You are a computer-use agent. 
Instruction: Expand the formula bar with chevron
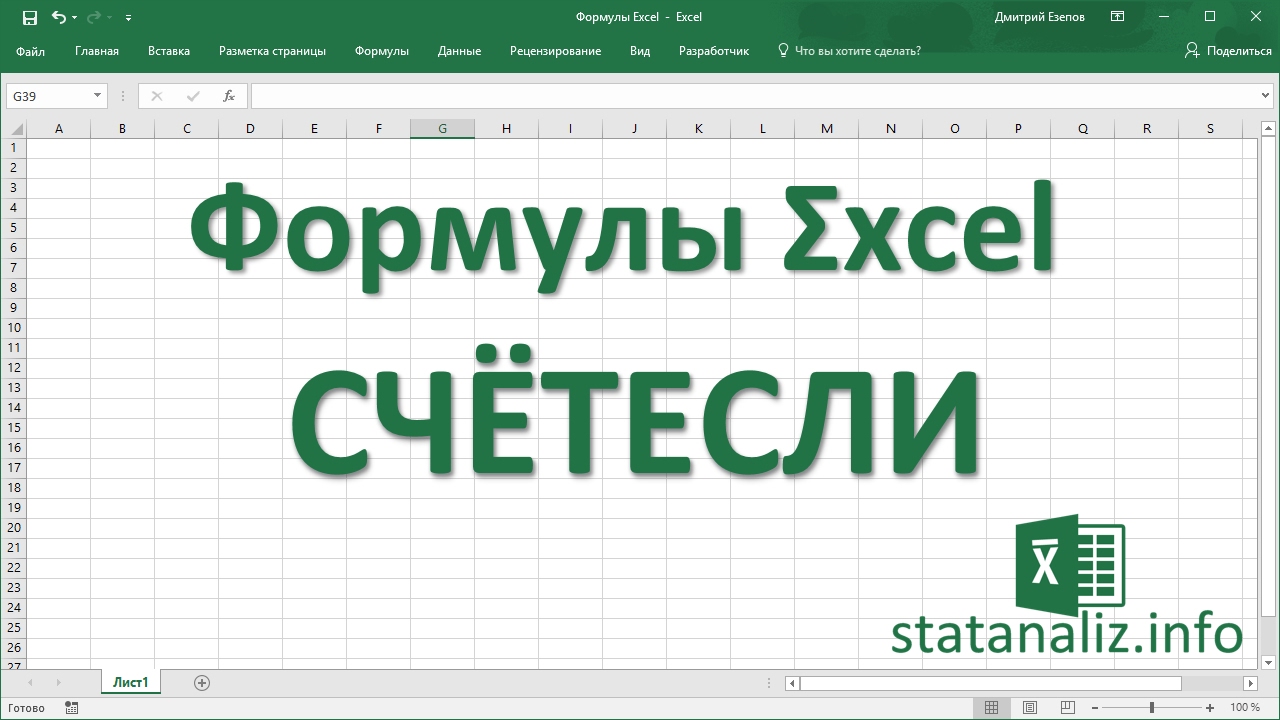1267,96
